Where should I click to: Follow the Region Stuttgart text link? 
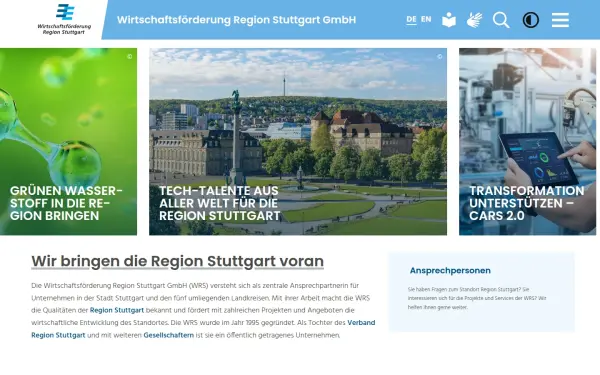pyautogui.click(x=117, y=310)
